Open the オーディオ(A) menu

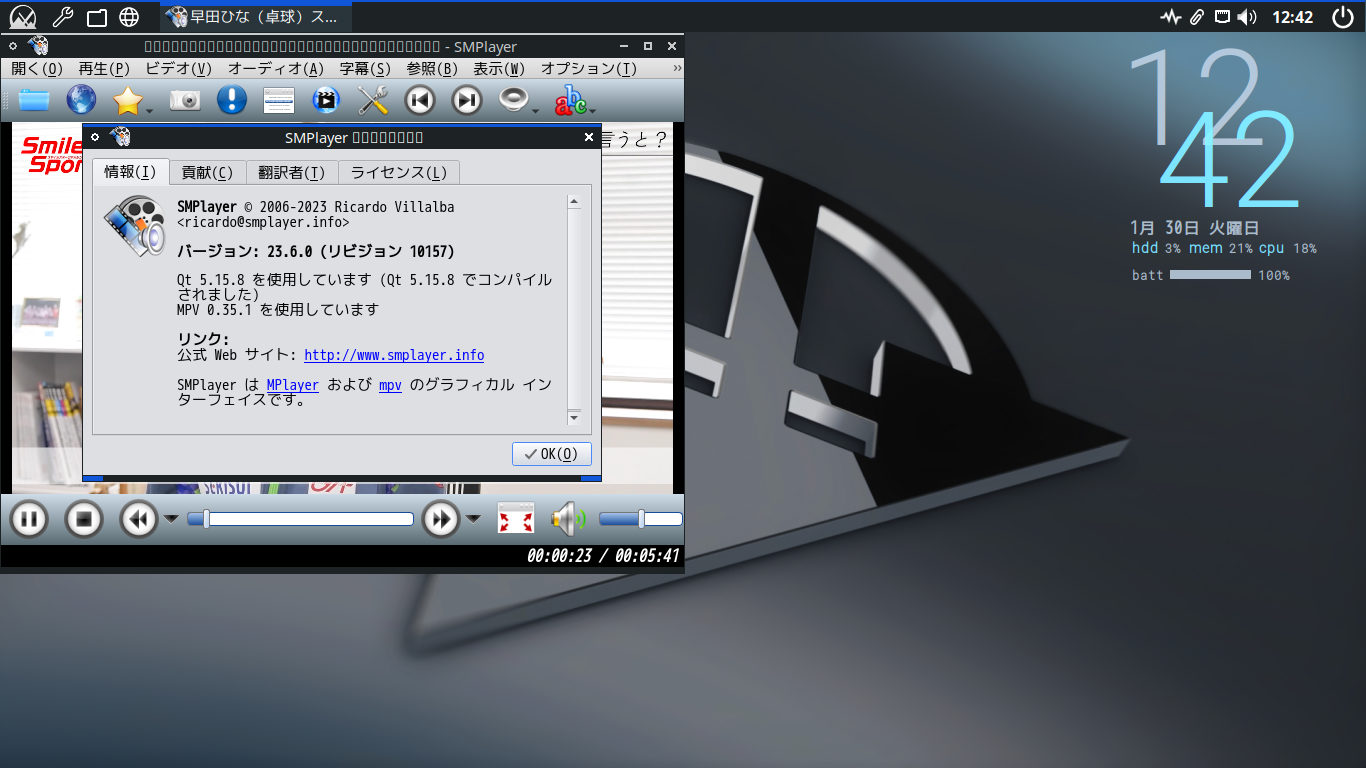(x=275, y=69)
